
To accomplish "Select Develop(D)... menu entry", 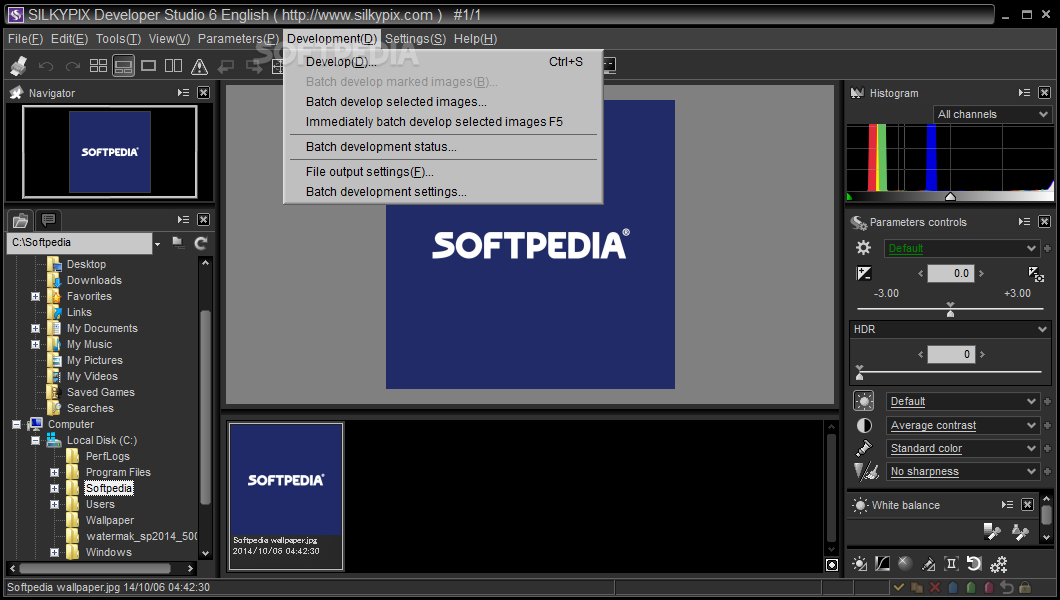I will [x=443, y=61].
